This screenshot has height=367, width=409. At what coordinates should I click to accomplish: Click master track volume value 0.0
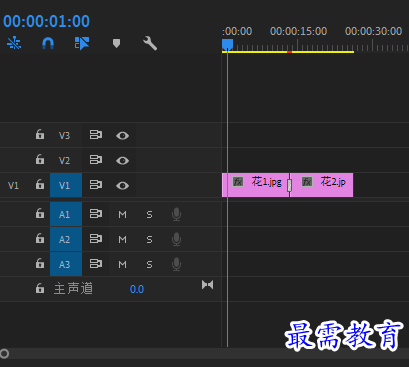(x=137, y=289)
